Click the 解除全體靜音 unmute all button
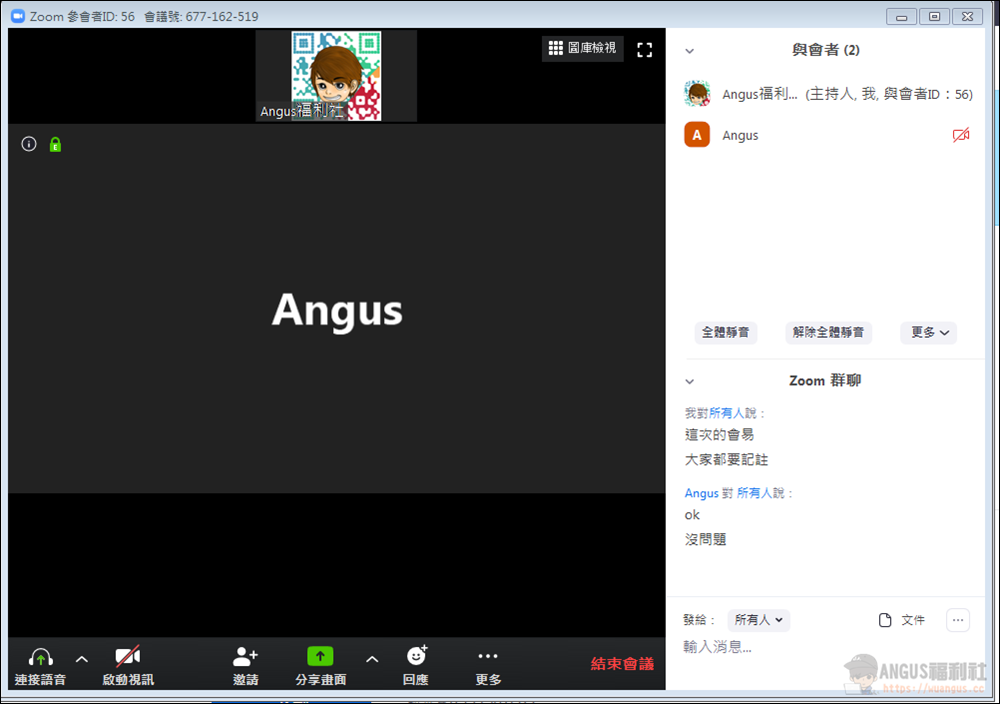1000x704 pixels. [828, 333]
